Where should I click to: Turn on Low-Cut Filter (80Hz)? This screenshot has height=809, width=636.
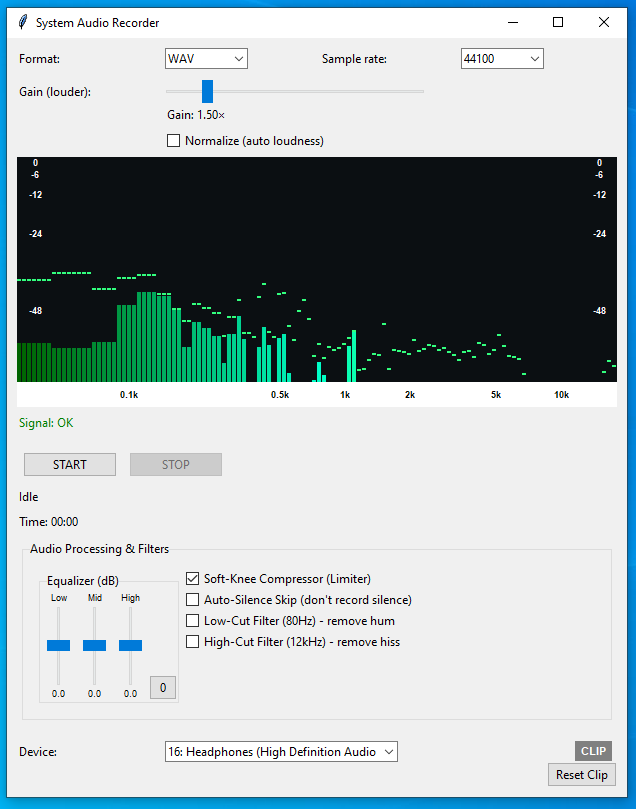pos(193,621)
